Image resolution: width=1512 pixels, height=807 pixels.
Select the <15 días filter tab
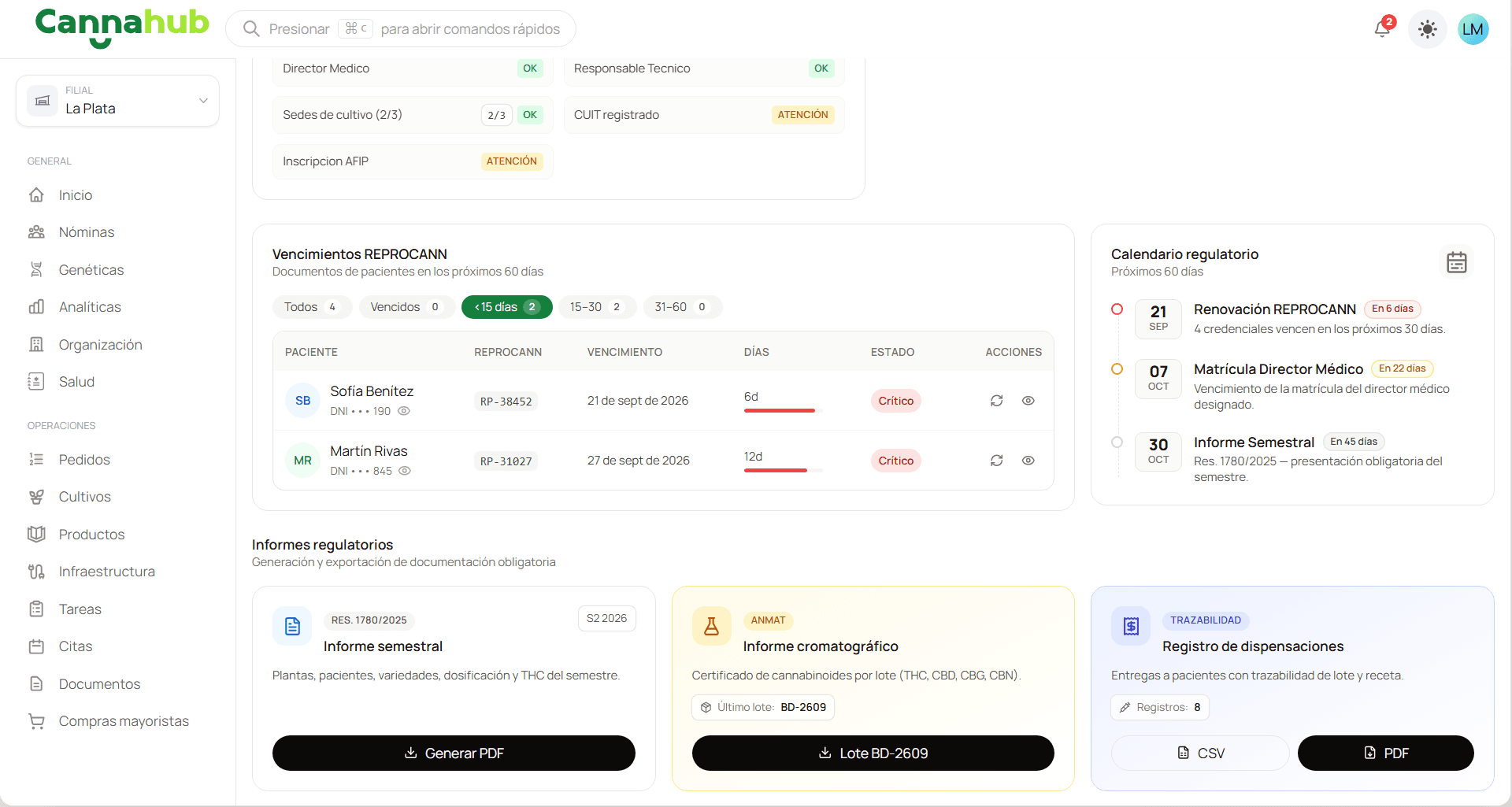pyautogui.click(x=507, y=307)
